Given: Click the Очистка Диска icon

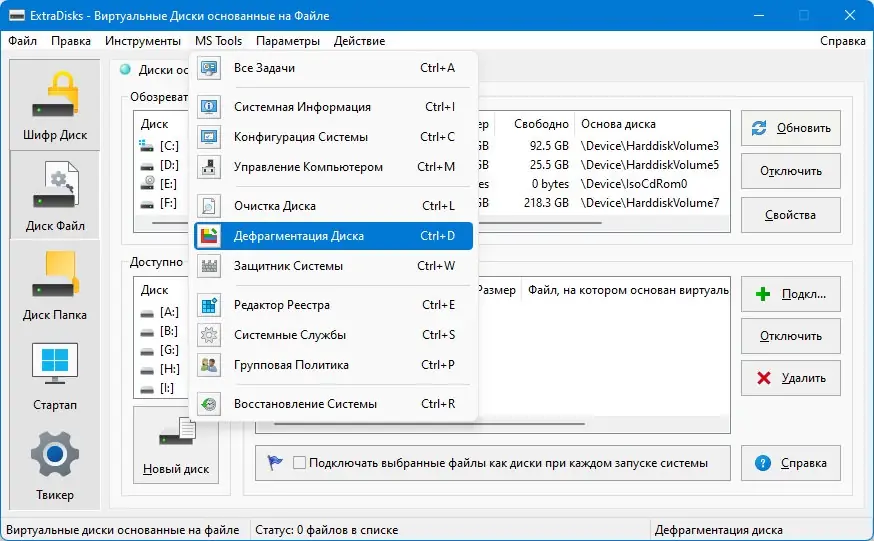Looking at the screenshot, I should point(209,206).
